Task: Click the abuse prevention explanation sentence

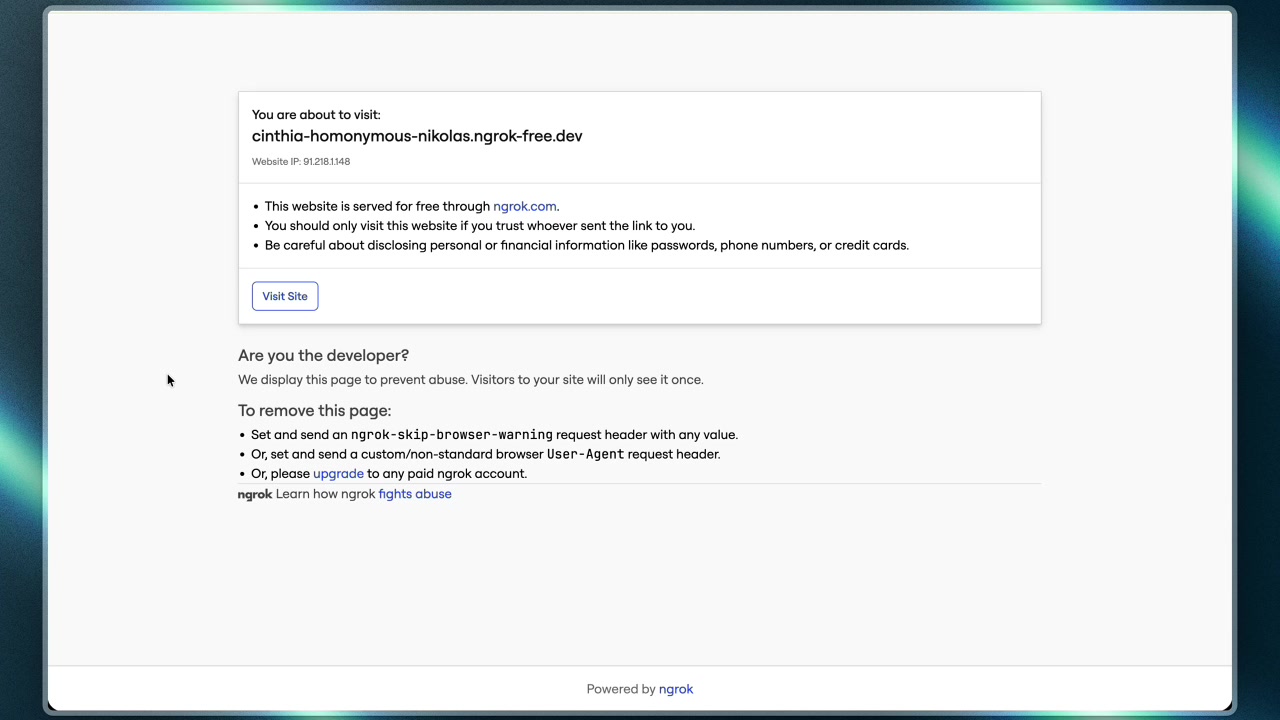Action: (470, 379)
